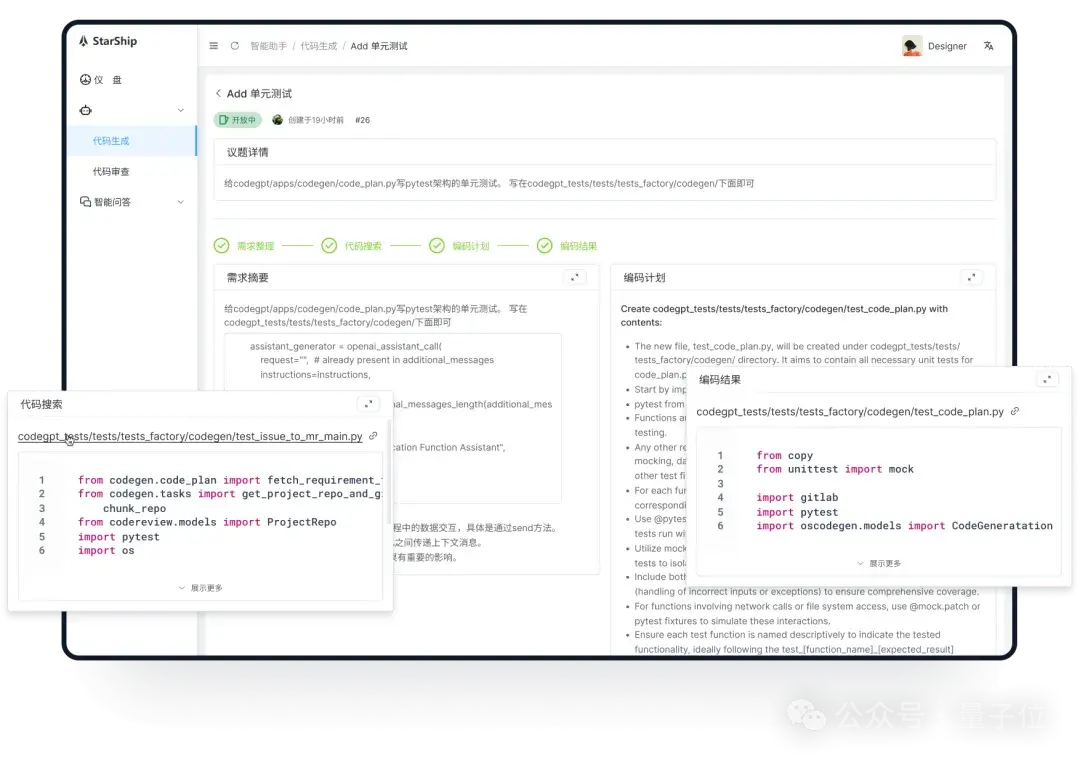The width and height of the screenshot is (1080, 759).
Task: Copy link icon next to test_code_plan.py
Action: 1015,411
